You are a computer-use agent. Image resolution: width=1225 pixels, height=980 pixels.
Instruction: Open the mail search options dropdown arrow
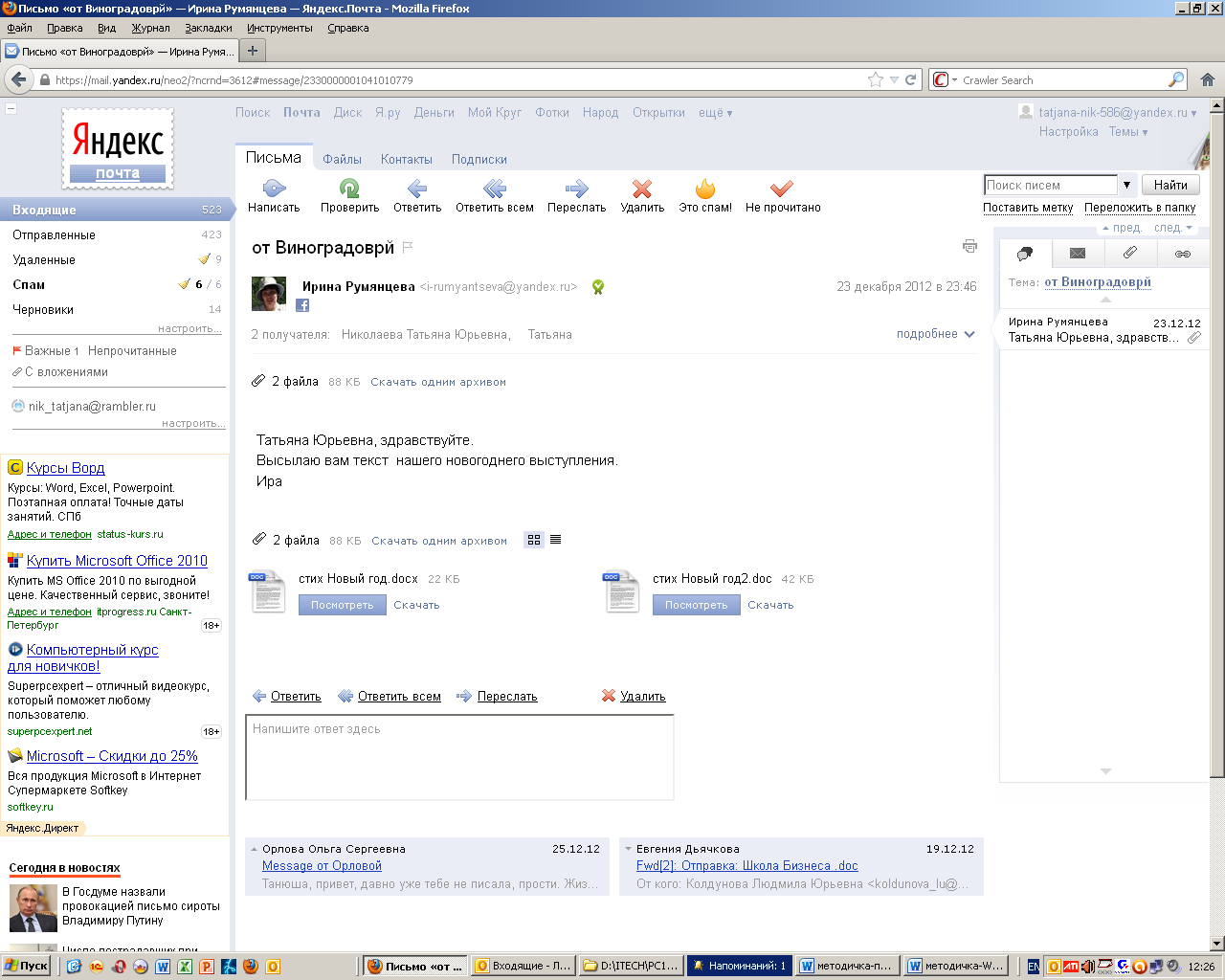pyautogui.click(x=1126, y=185)
